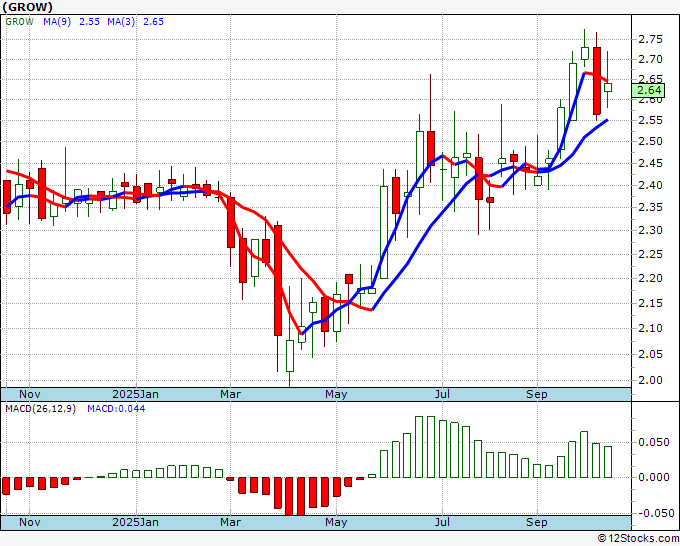Click the 2025Jan marker on price chart axis
Screen dimensions: 680x546
[x=134, y=394]
